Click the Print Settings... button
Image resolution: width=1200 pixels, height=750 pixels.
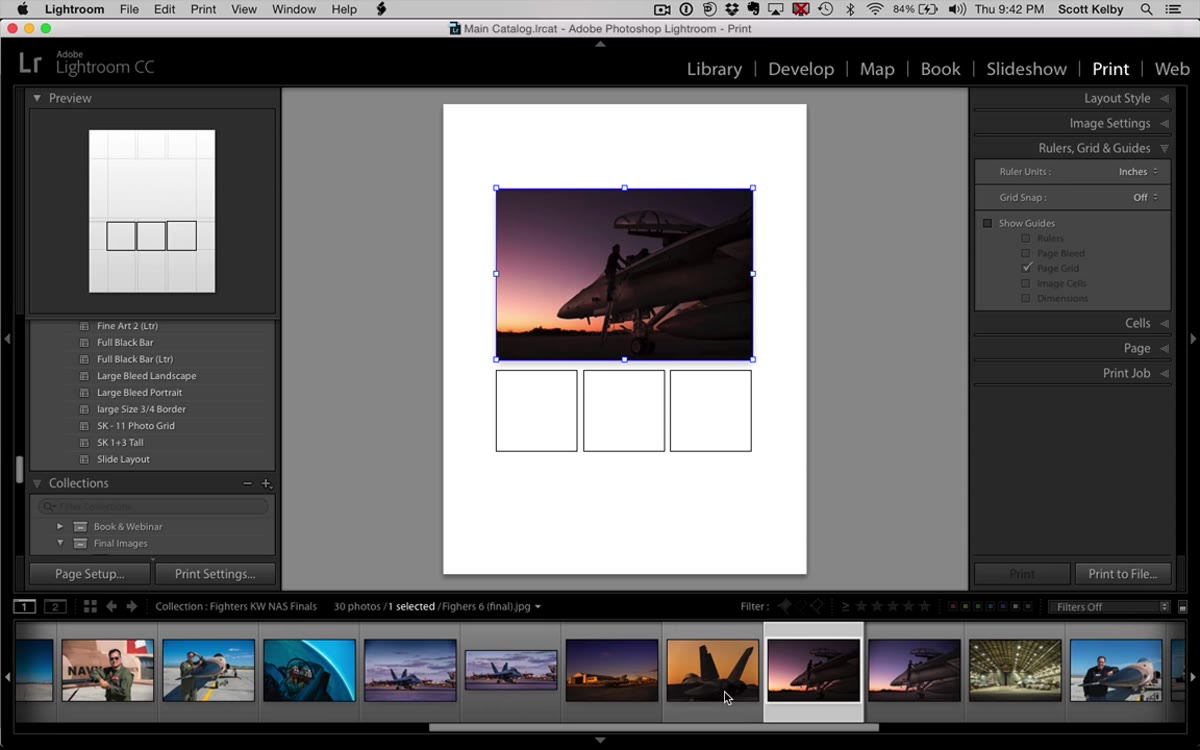(x=215, y=574)
